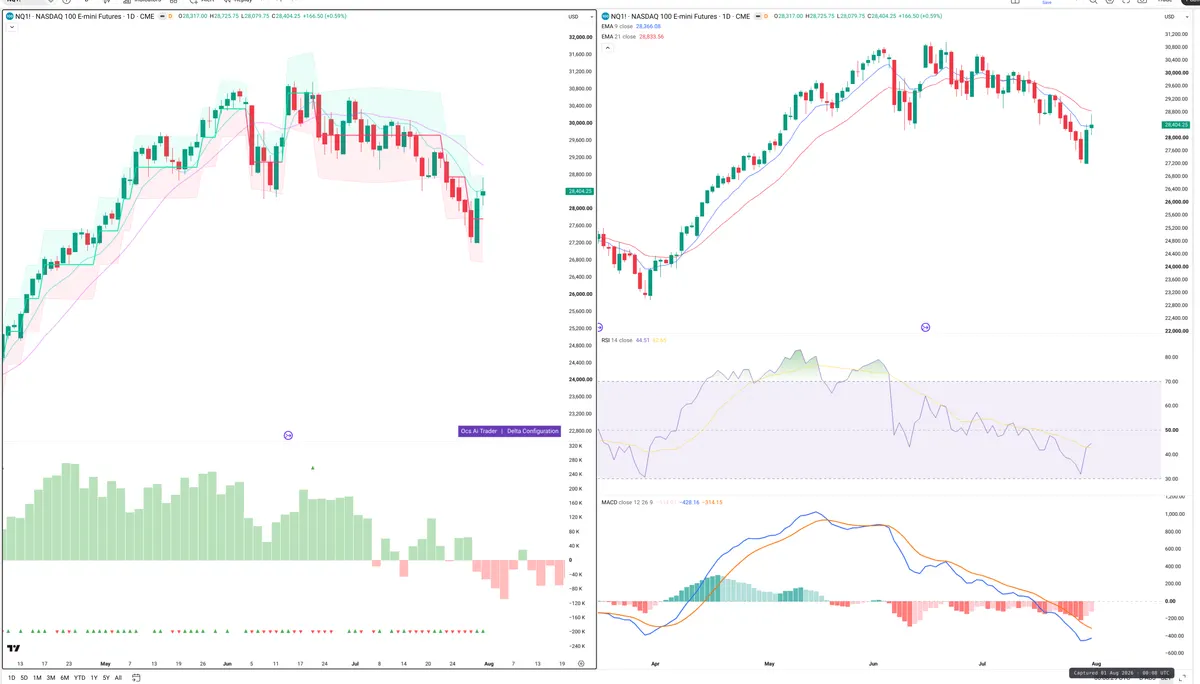Click 1,000.00 on MACD axis
Screen dimensions: 1200x684
1174,513
